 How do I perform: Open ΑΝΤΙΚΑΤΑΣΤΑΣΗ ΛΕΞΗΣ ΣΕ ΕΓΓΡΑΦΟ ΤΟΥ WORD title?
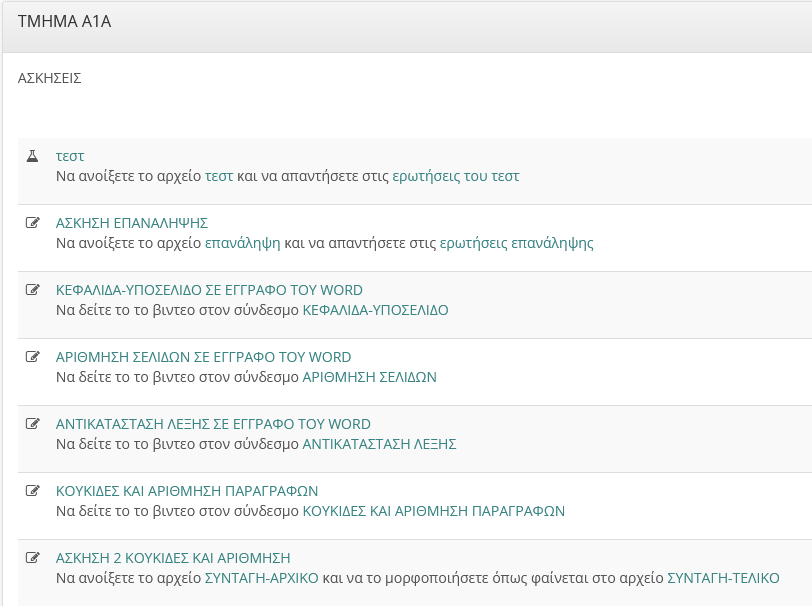(x=213, y=424)
